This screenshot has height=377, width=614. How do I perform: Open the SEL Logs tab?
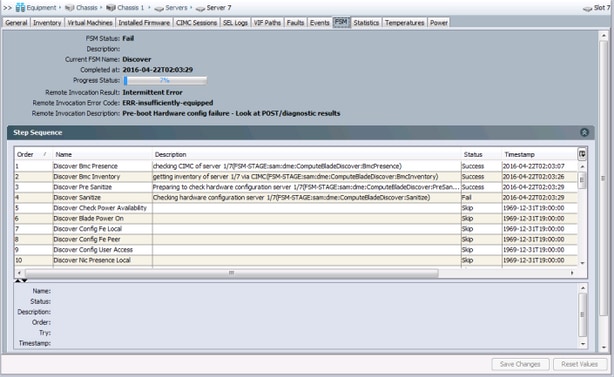click(x=235, y=23)
